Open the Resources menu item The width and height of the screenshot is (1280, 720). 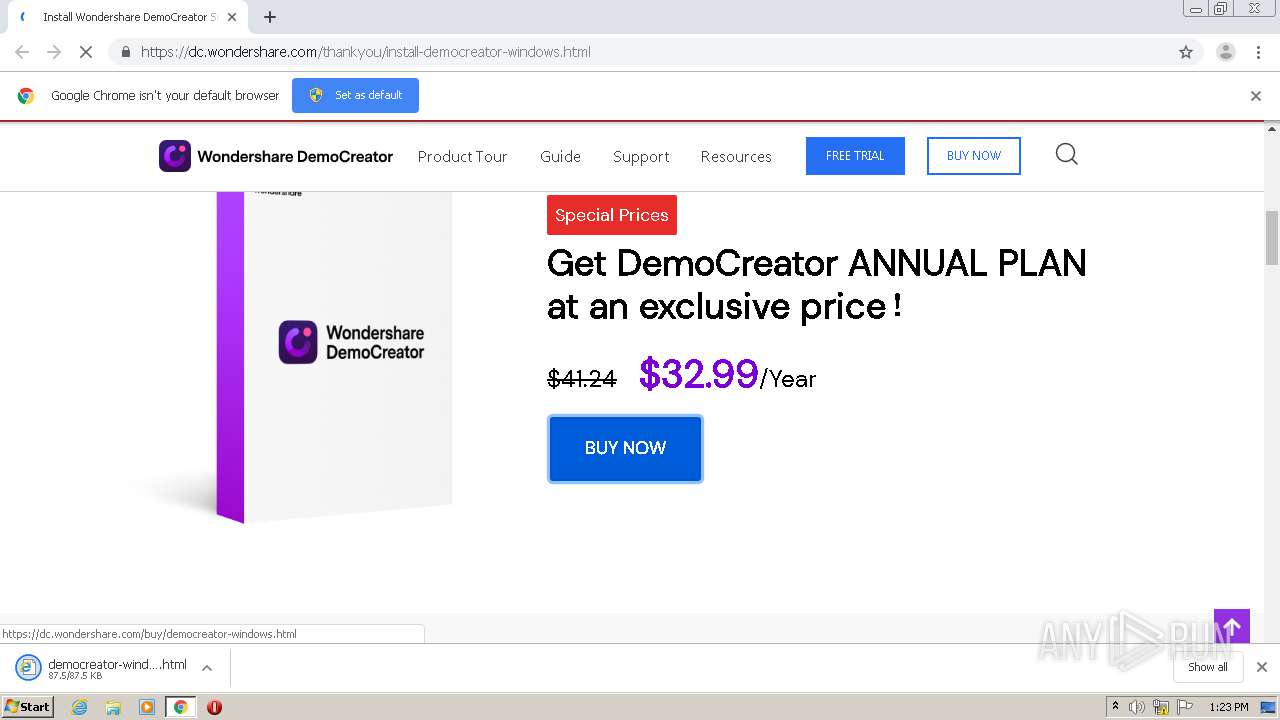pyautogui.click(x=736, y=156)
